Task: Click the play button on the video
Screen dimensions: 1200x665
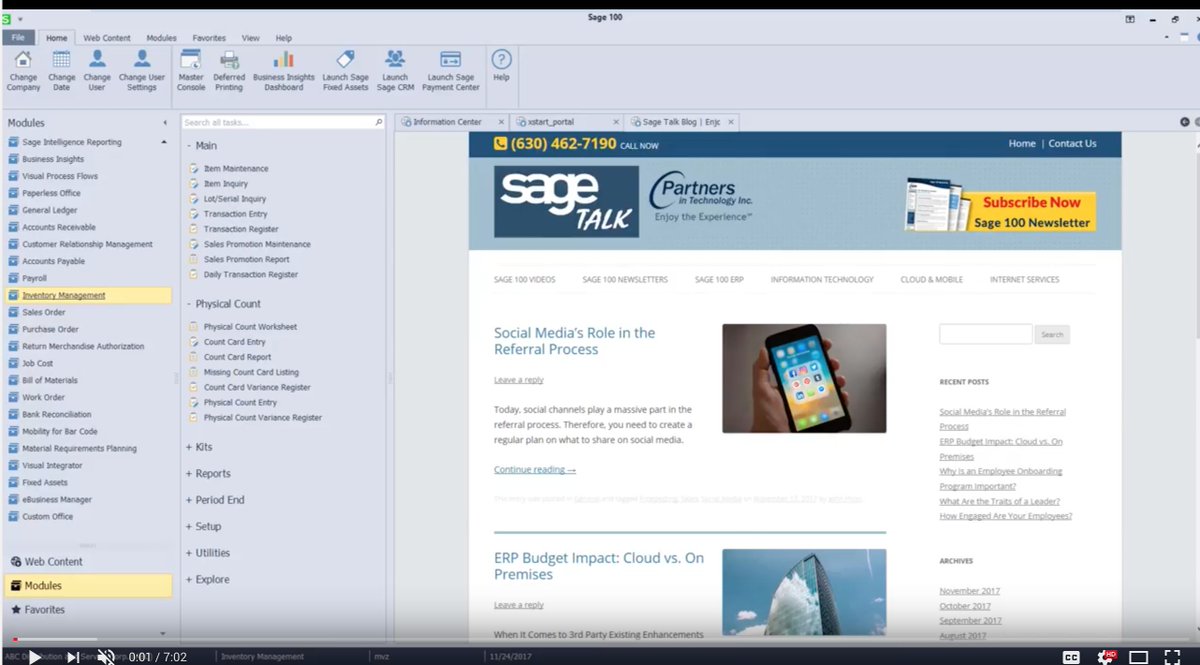Action: [x=35, y=656]
